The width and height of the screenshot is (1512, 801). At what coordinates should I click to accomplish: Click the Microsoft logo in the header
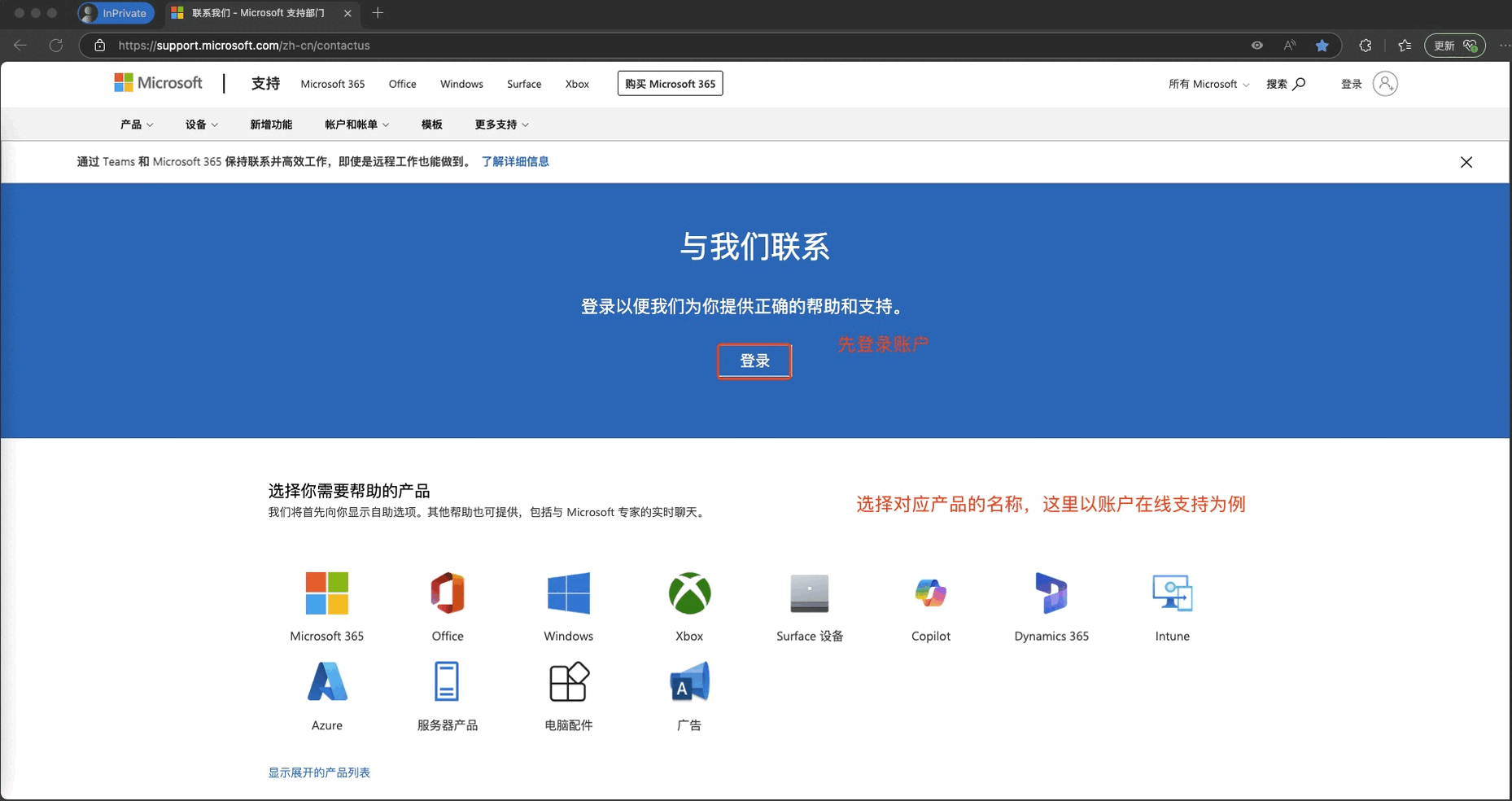coord(158,83)
